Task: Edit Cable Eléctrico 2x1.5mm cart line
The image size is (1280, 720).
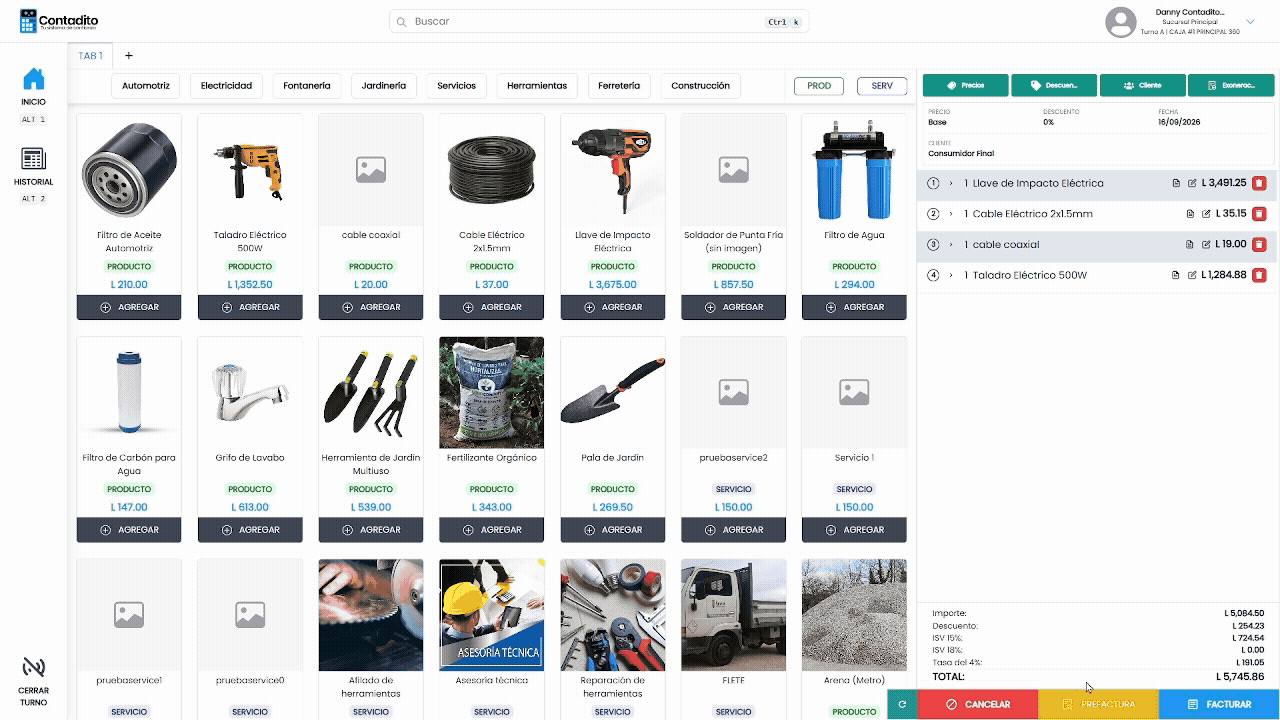Action: [x=1205, y=214]
